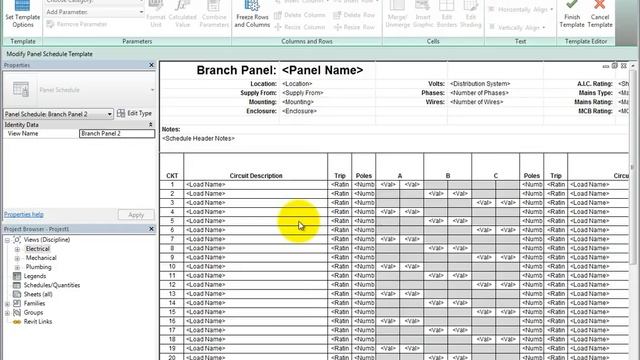Click Resize Column

300,27
